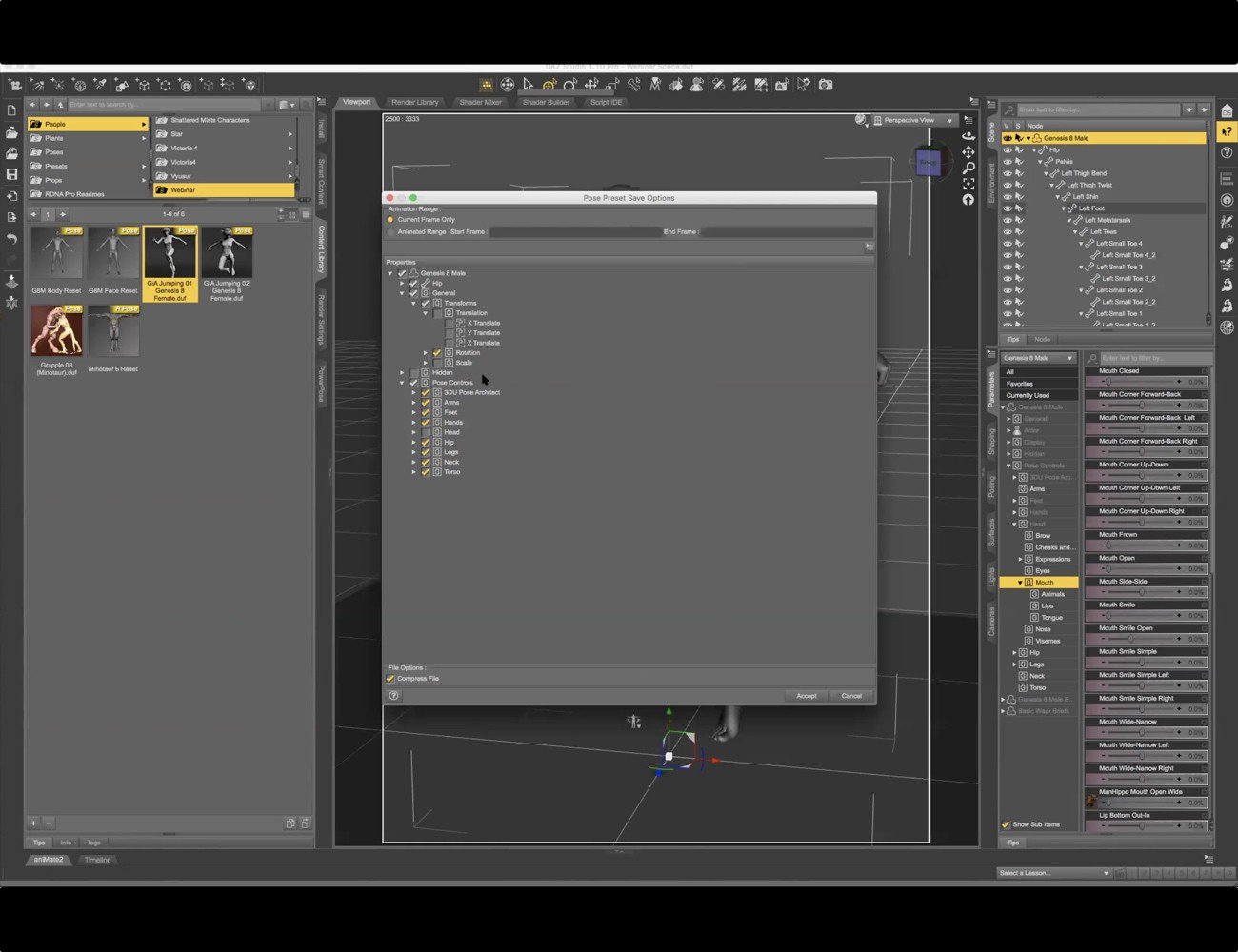Collapse the Translation tree node
This screenshot has height=952, width=1238.
426,313
